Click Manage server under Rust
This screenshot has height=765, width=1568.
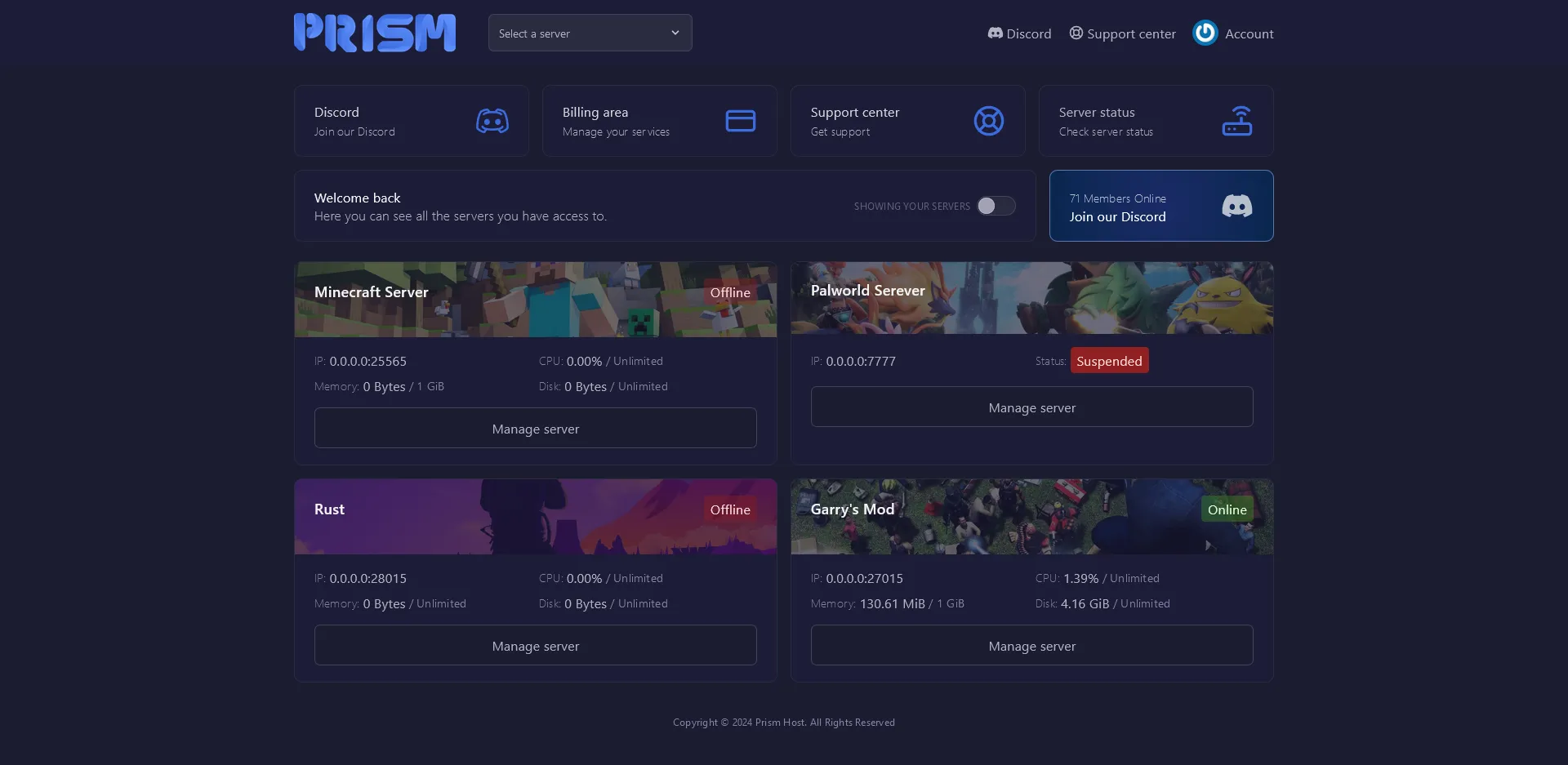pyautogui.click(x=535, y=646)
